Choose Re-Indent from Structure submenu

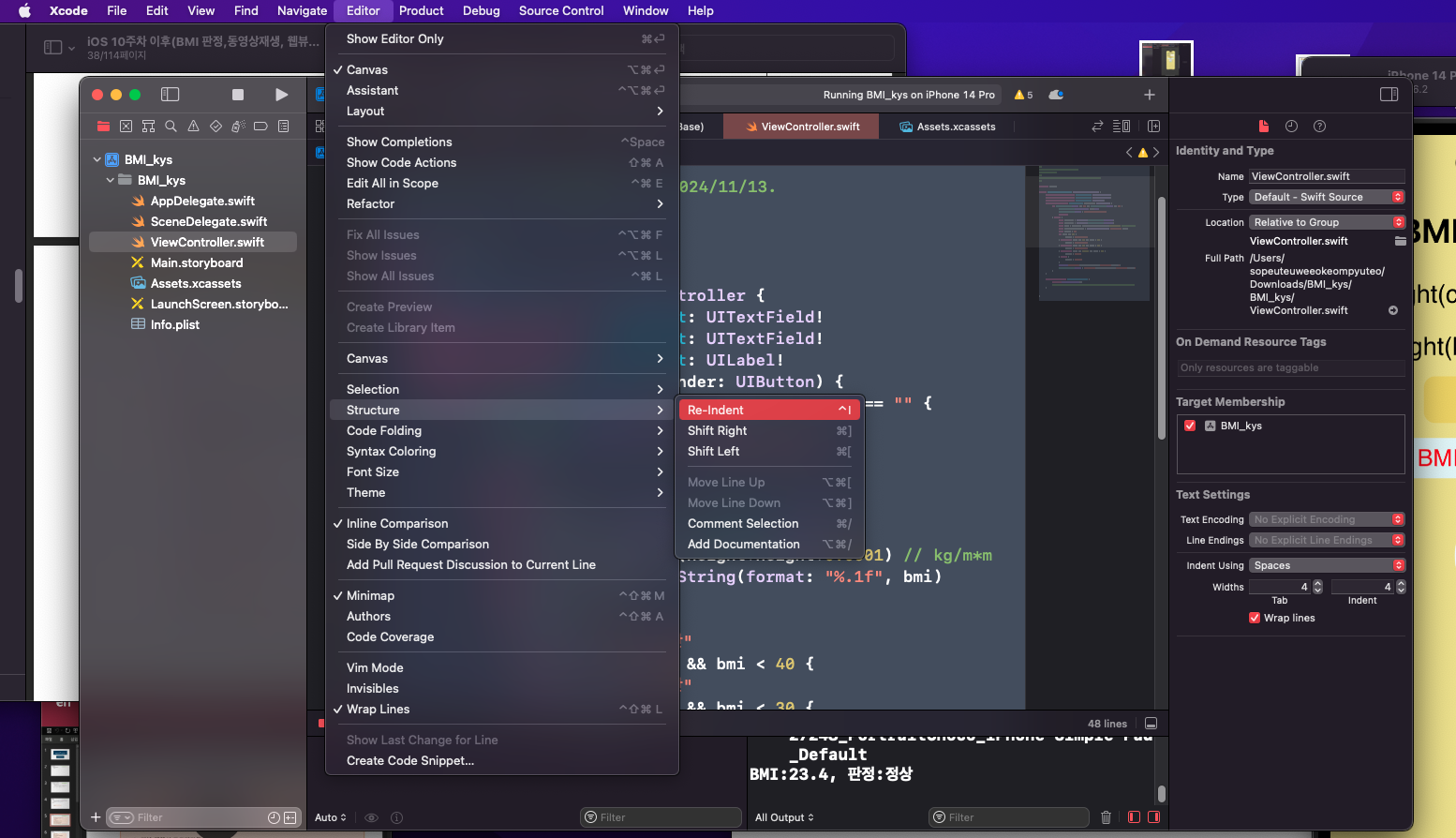[x=769, y=410]
